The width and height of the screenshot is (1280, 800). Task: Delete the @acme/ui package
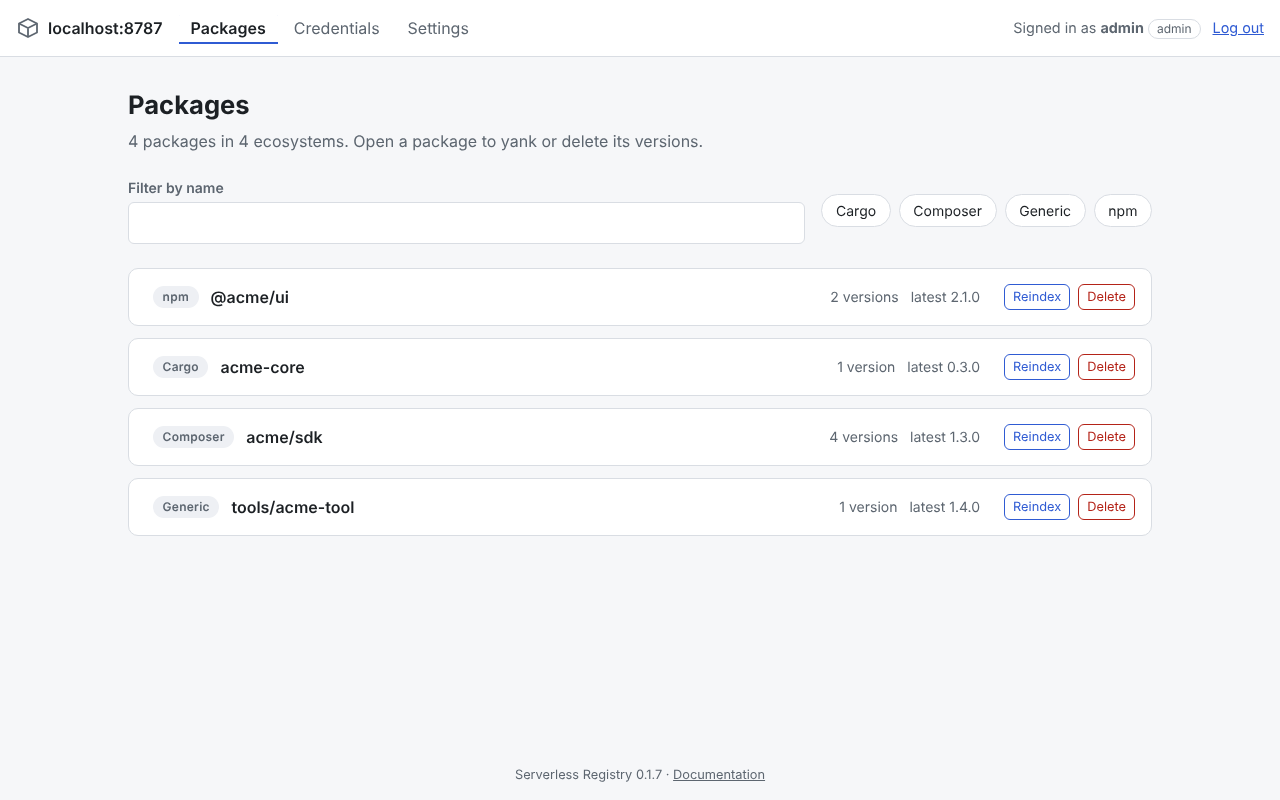pyautogui.click(x=1106, y=297)
